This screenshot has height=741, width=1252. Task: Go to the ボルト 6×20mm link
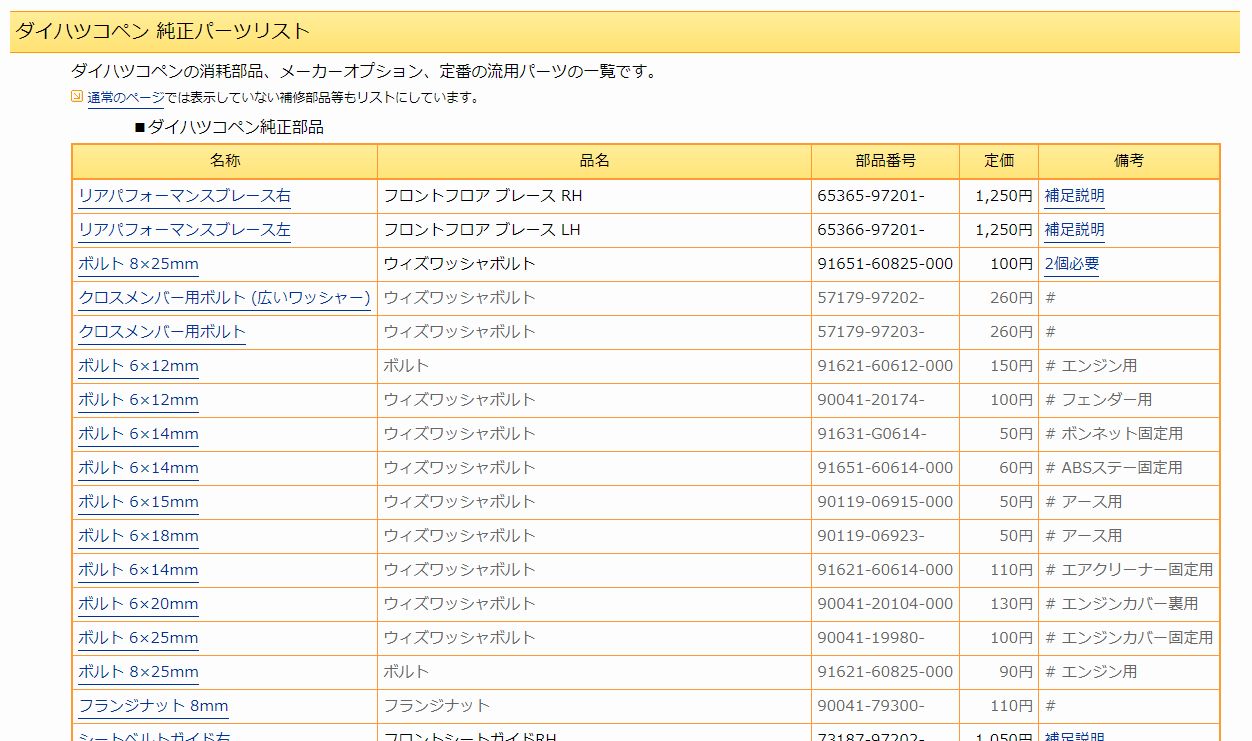tap(138, 604)
